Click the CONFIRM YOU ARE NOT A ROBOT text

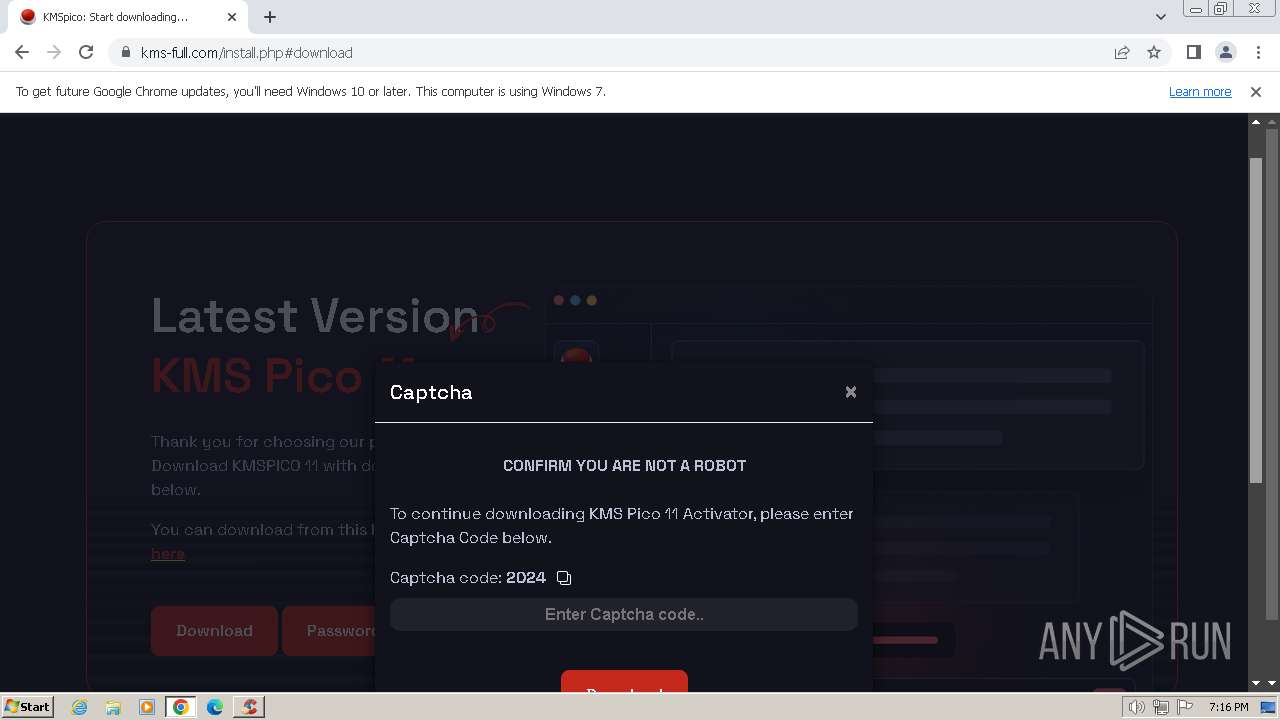pyautogui.click(x=624, y=465)
